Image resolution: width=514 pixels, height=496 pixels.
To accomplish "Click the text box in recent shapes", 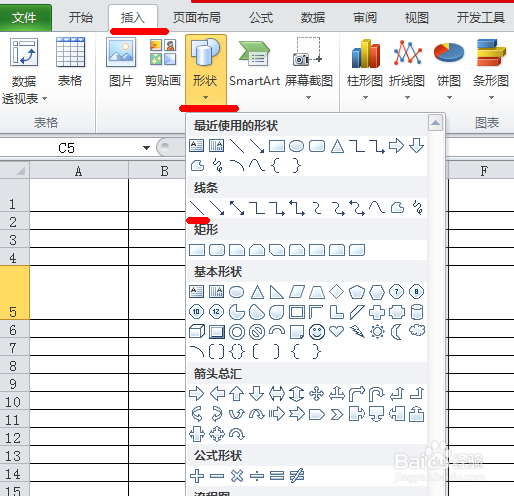I will pyautogui.click(x=197, y=146).
